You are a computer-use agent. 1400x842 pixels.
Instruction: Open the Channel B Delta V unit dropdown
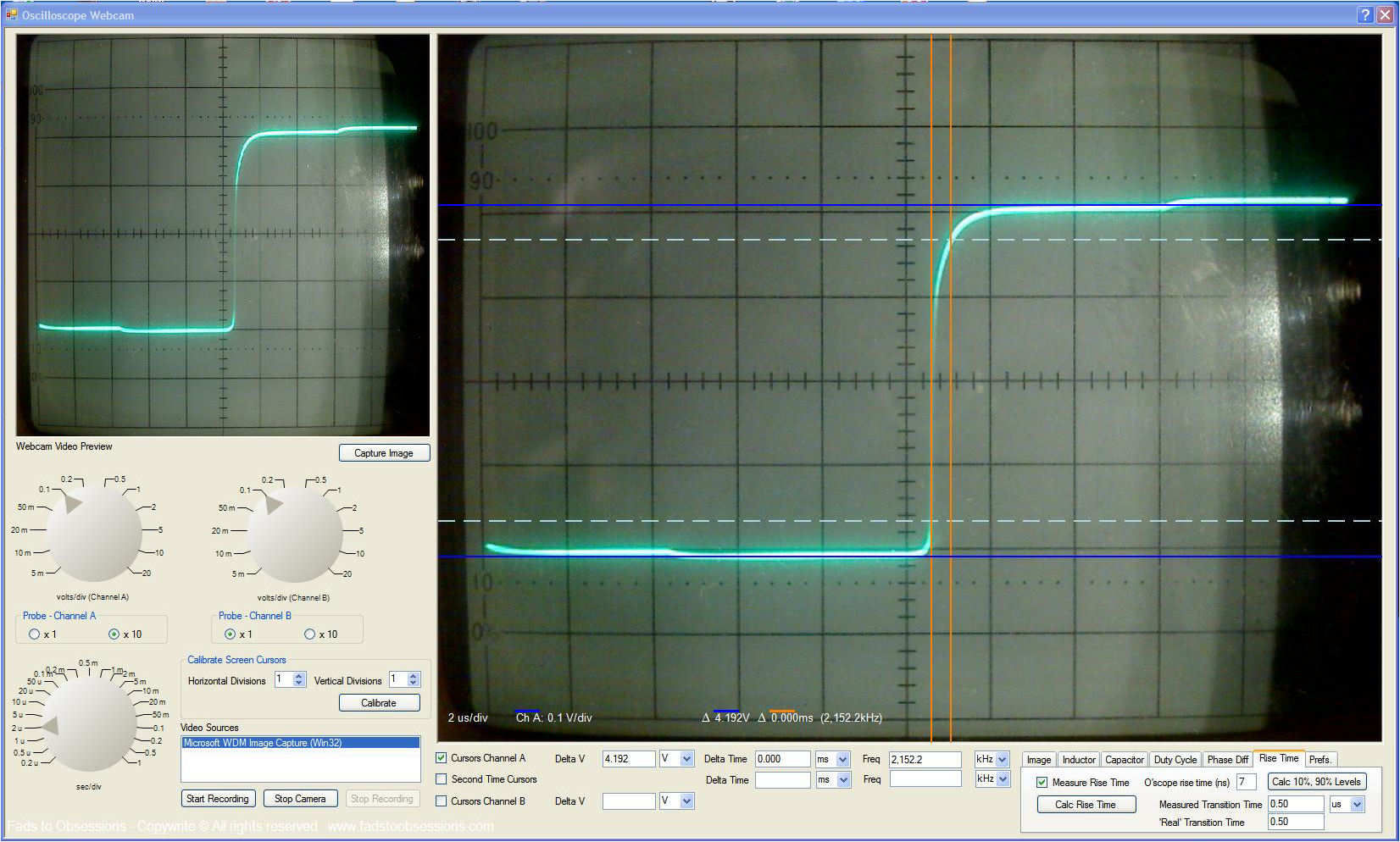(x=686, y=801)
